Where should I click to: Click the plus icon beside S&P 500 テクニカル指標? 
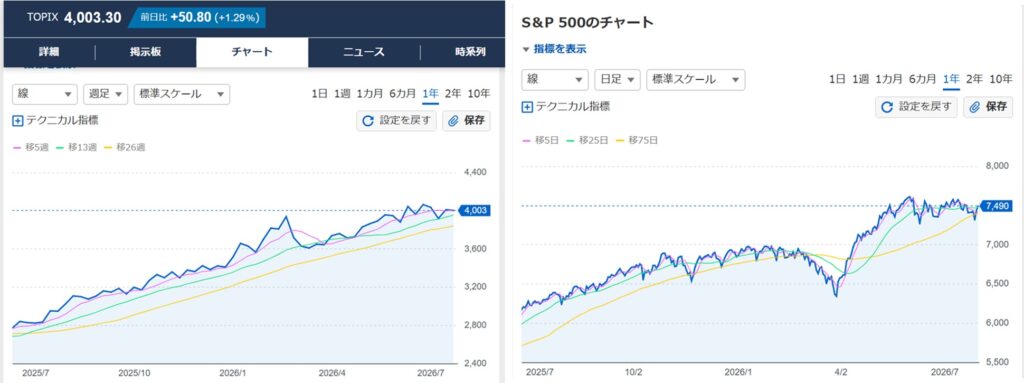click(x=527, y=107)
